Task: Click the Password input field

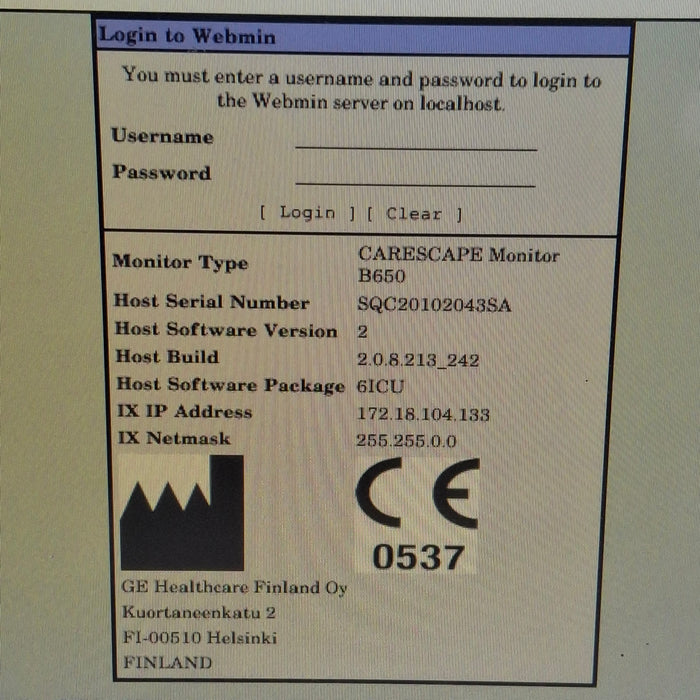Action: [x=415, y=175]
